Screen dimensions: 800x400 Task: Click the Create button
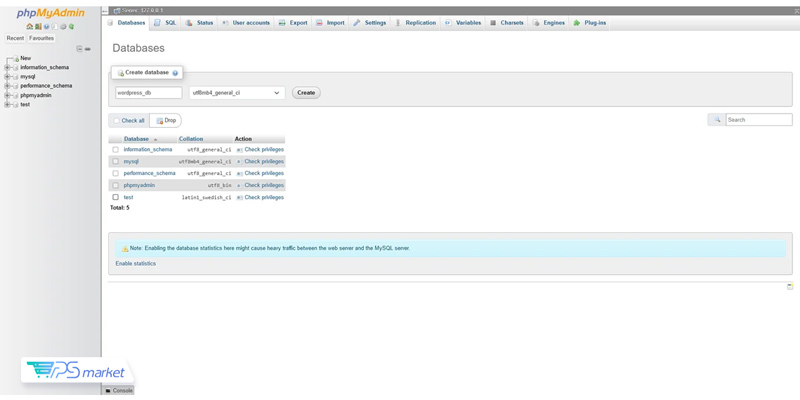click(306, 93)
